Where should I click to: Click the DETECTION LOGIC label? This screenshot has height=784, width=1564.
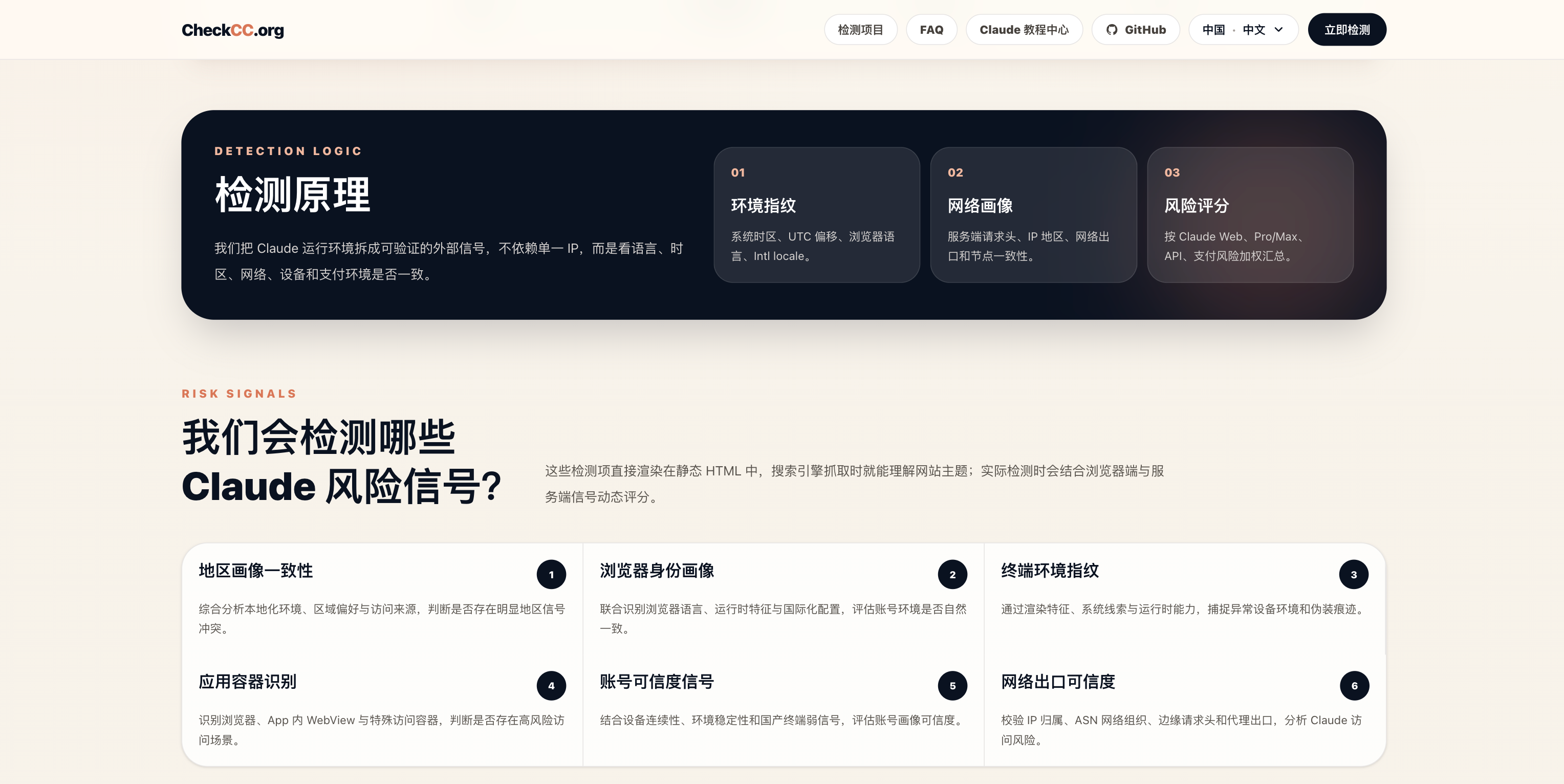pos(289,150)
